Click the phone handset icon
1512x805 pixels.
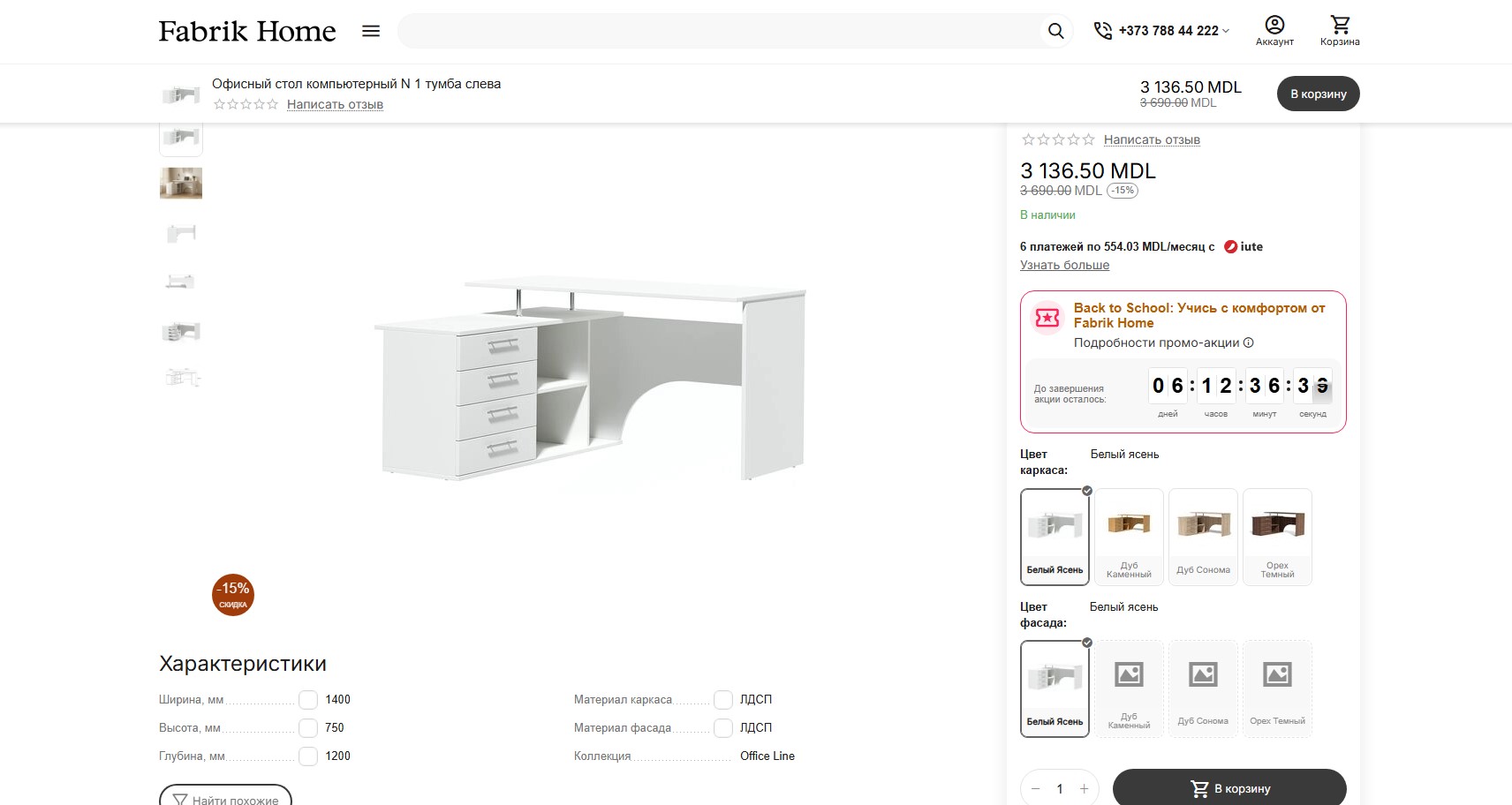point(1103,31)
